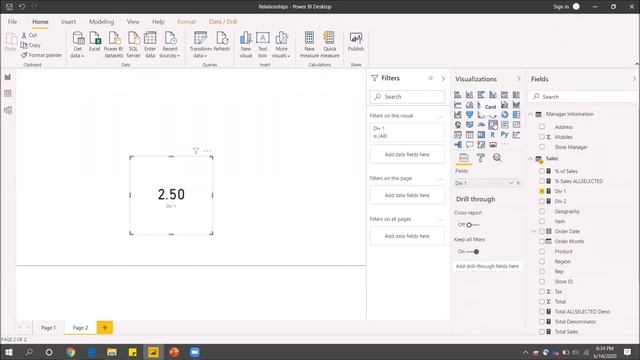Select the Filled map visualization
640x360 pixels.
(x=469, y=124)
